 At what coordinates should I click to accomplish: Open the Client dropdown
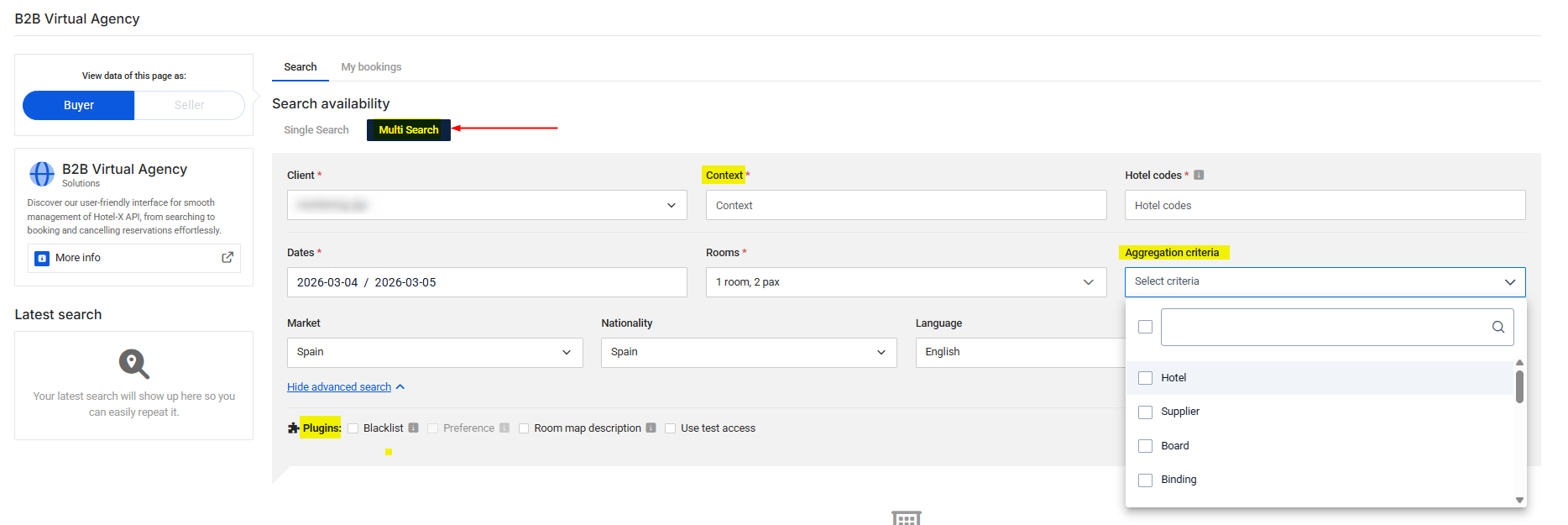click(487, 205)
